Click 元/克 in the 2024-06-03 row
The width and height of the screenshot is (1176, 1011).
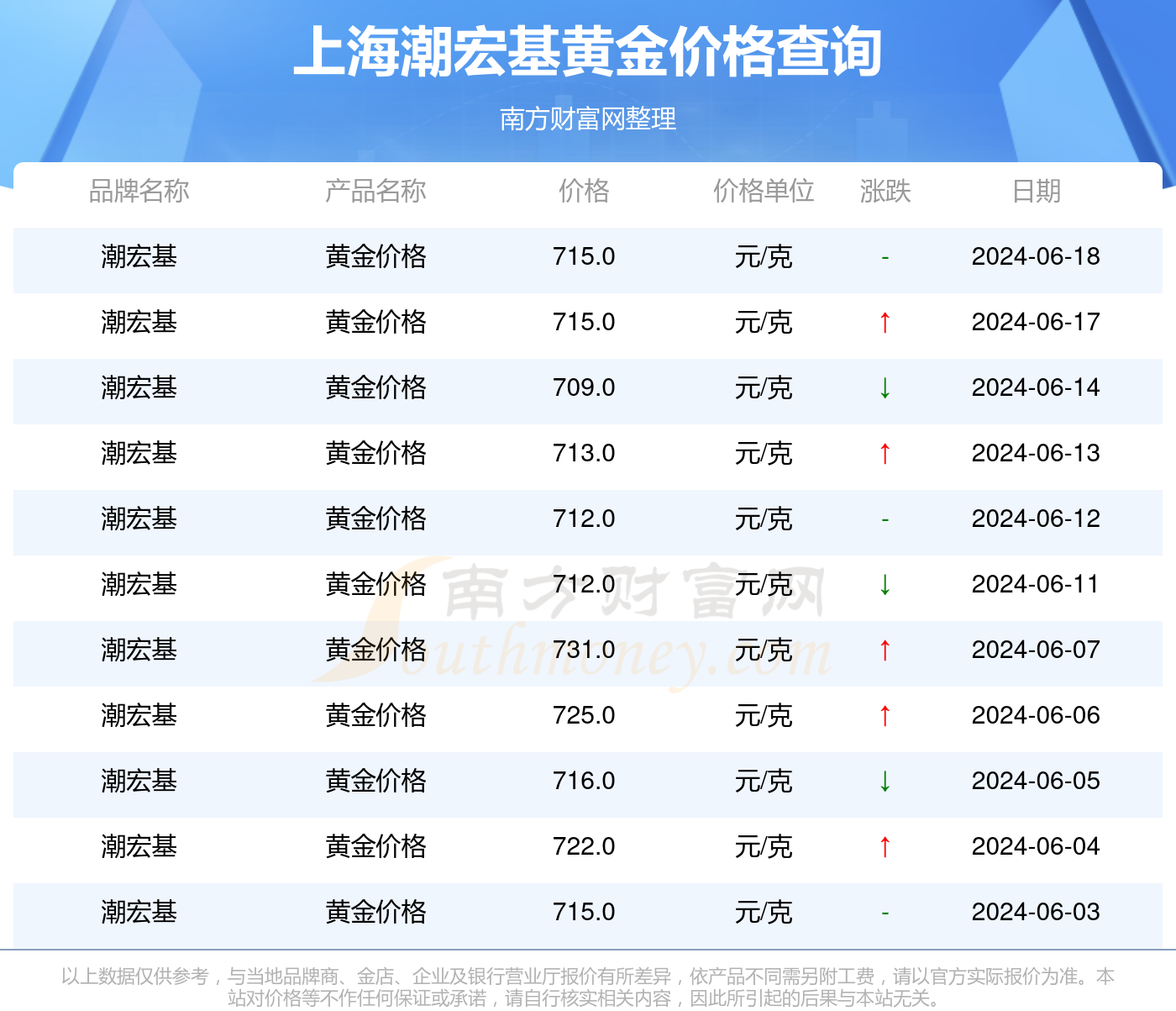[x=764, y=912]
